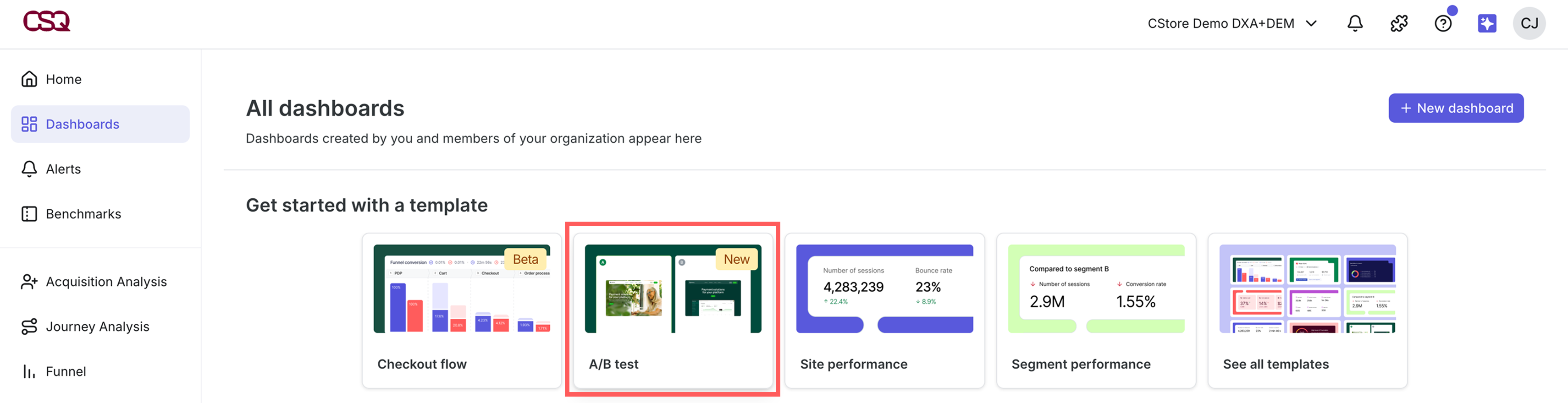Click the 'Site performance' label text

coord(853,364)
